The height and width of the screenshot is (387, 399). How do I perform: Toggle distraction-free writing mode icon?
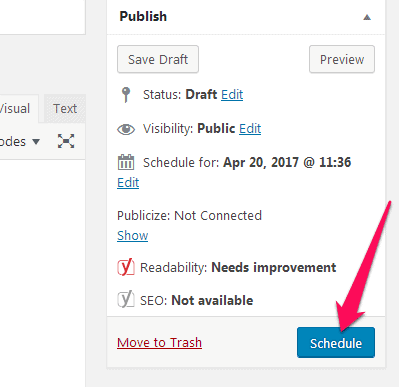click(x=66, y=141)
